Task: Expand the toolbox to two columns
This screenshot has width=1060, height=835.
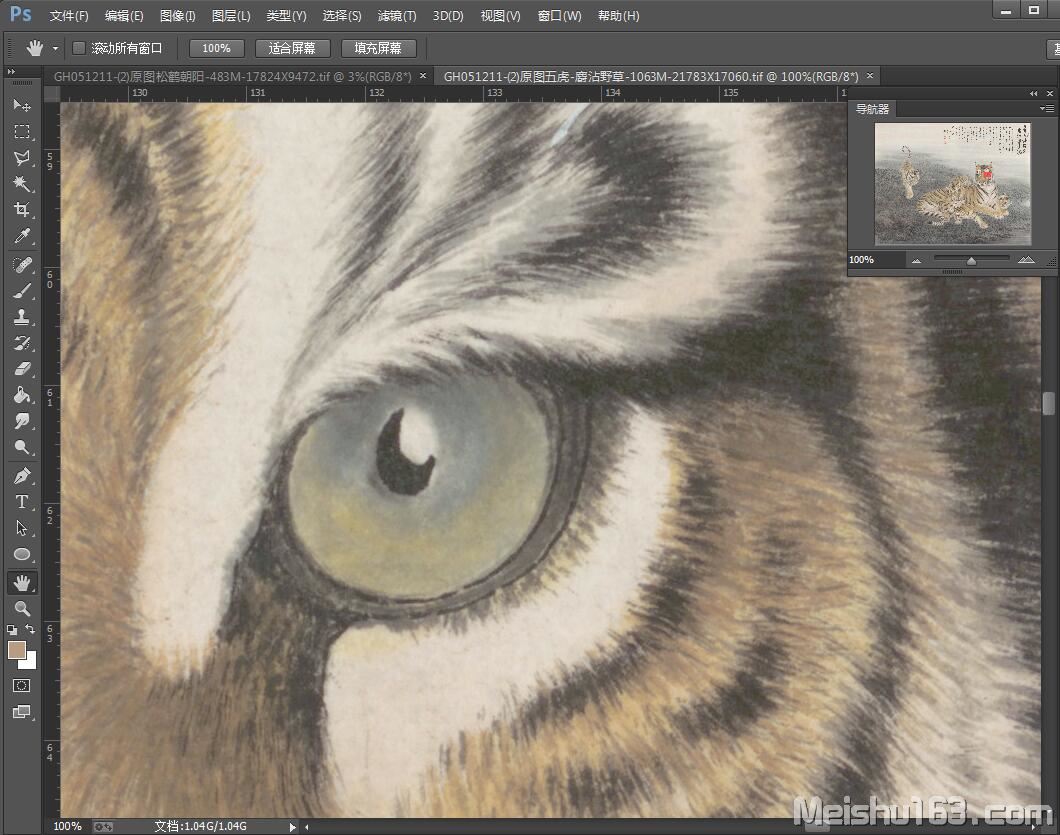Action: coord(11,71)
